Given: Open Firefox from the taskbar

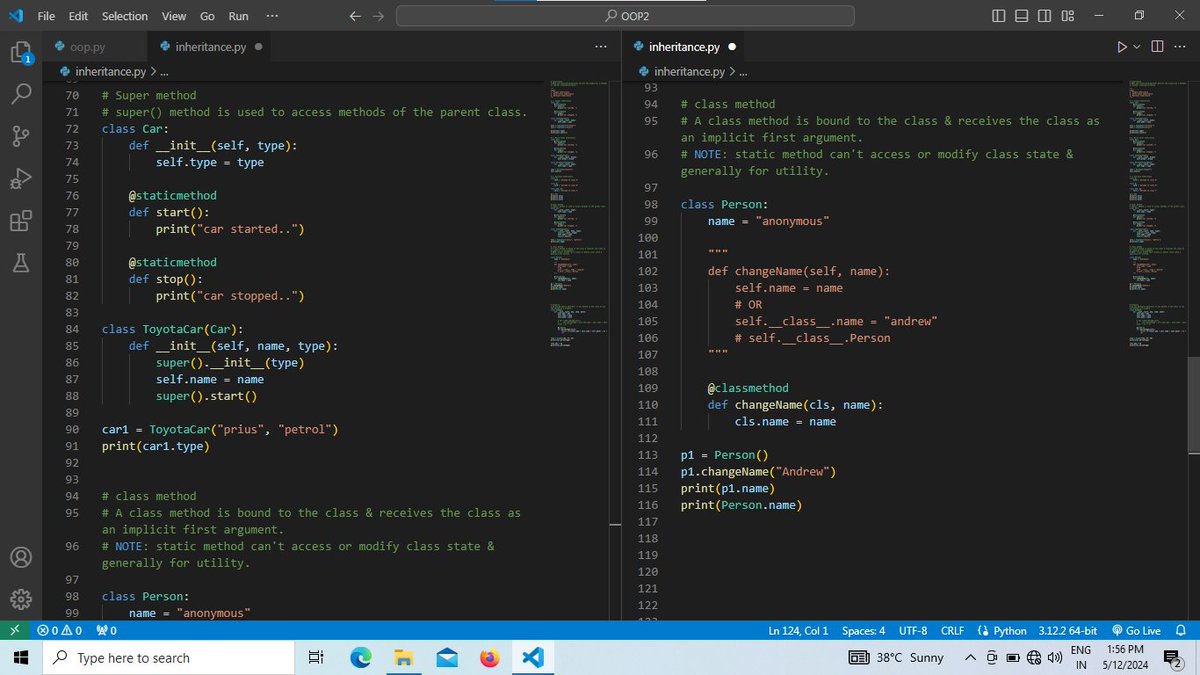Looking at the screenshot, I should point(489,658).
